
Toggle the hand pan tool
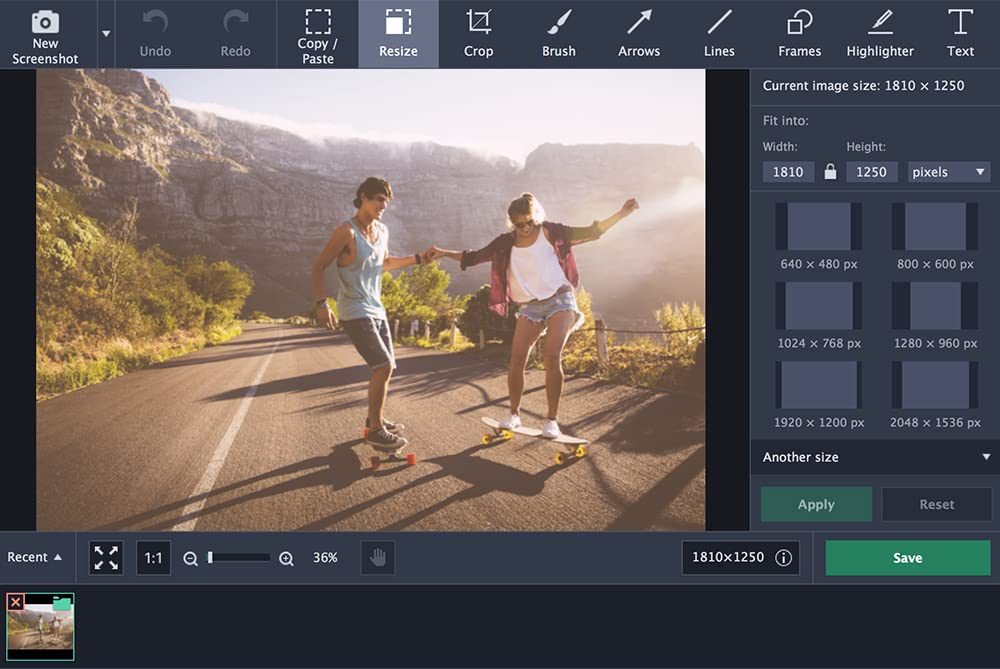pyautogui.click(x=378, y=558)
